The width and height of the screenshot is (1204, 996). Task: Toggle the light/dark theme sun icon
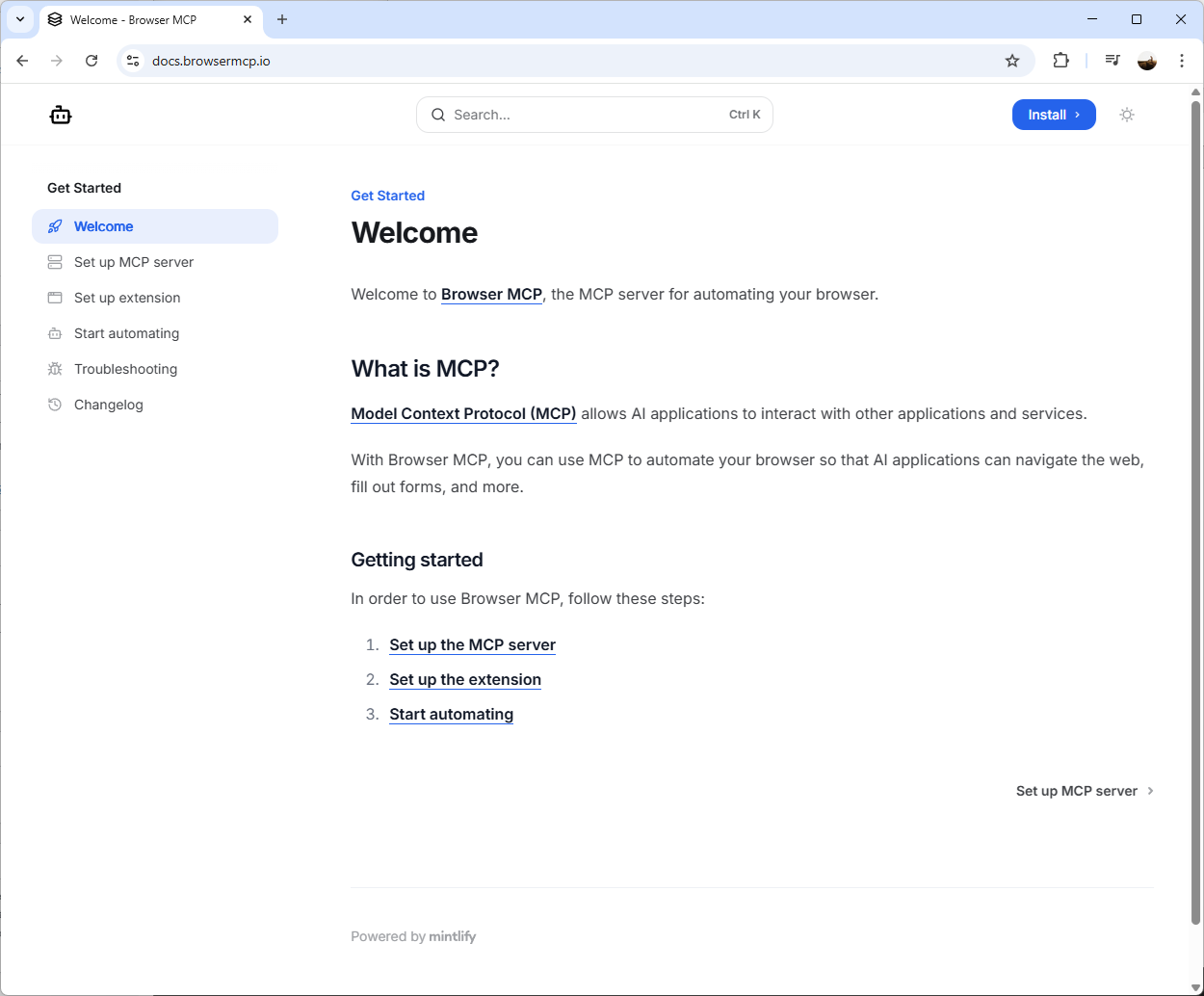[x=1127, y=115]
